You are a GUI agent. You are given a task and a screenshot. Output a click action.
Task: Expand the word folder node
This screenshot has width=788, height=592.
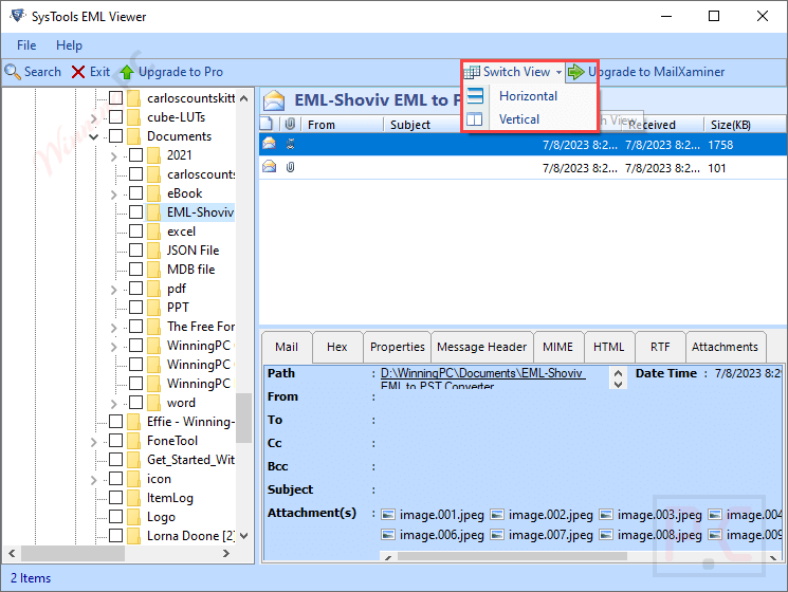pos(114,404)
